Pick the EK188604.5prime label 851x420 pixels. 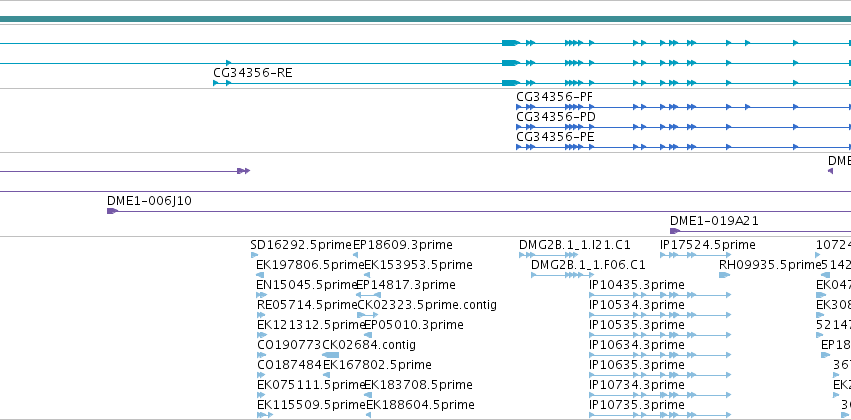(421, 405)
